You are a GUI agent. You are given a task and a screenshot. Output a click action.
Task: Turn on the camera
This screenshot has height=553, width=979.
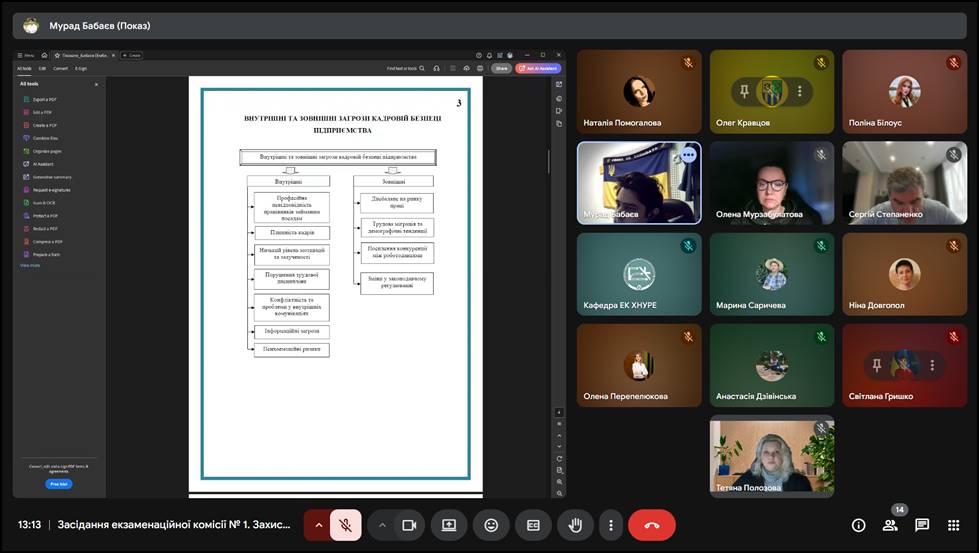tap(409, 525)
